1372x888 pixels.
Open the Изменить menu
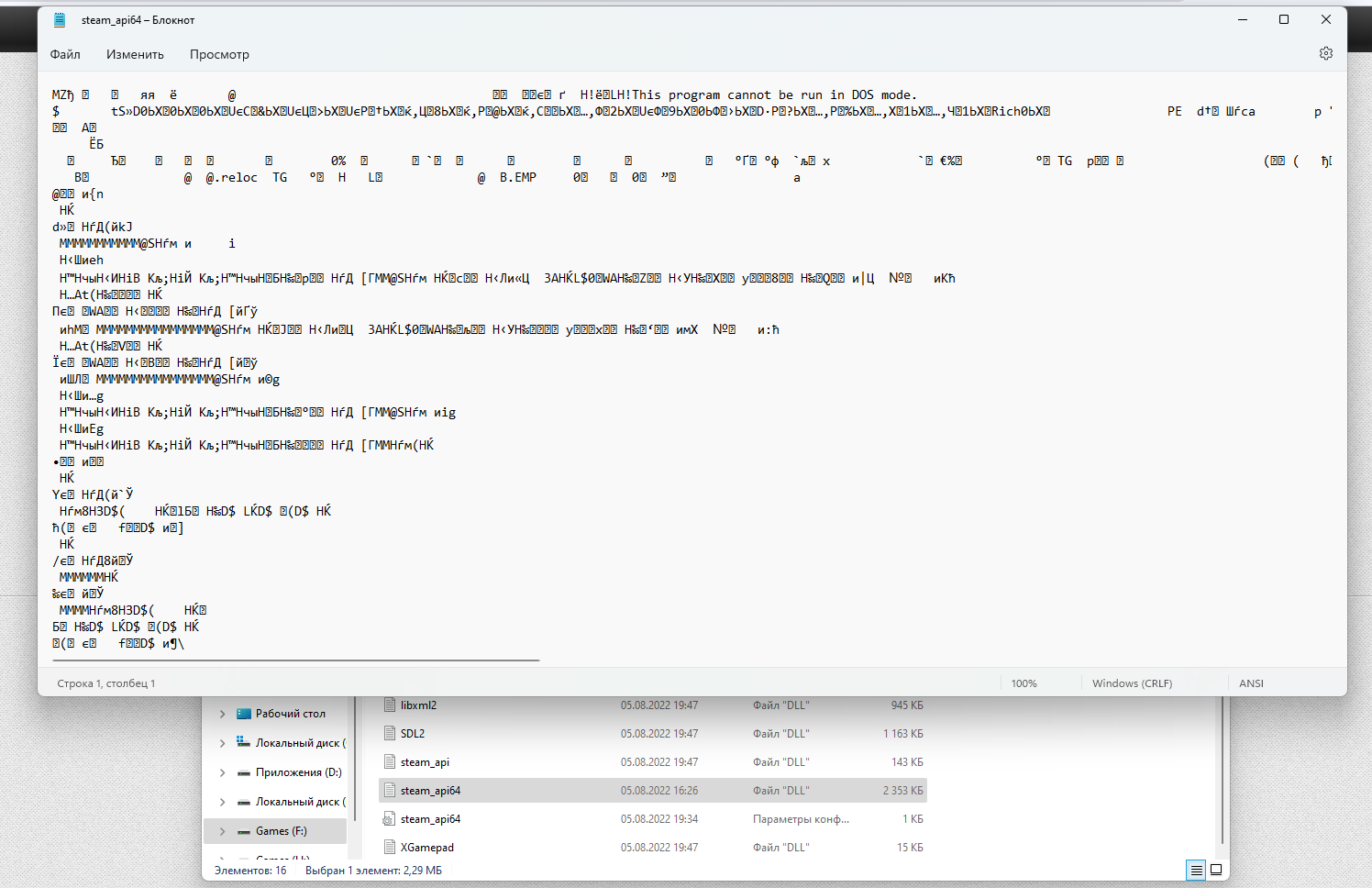(135, 54)
